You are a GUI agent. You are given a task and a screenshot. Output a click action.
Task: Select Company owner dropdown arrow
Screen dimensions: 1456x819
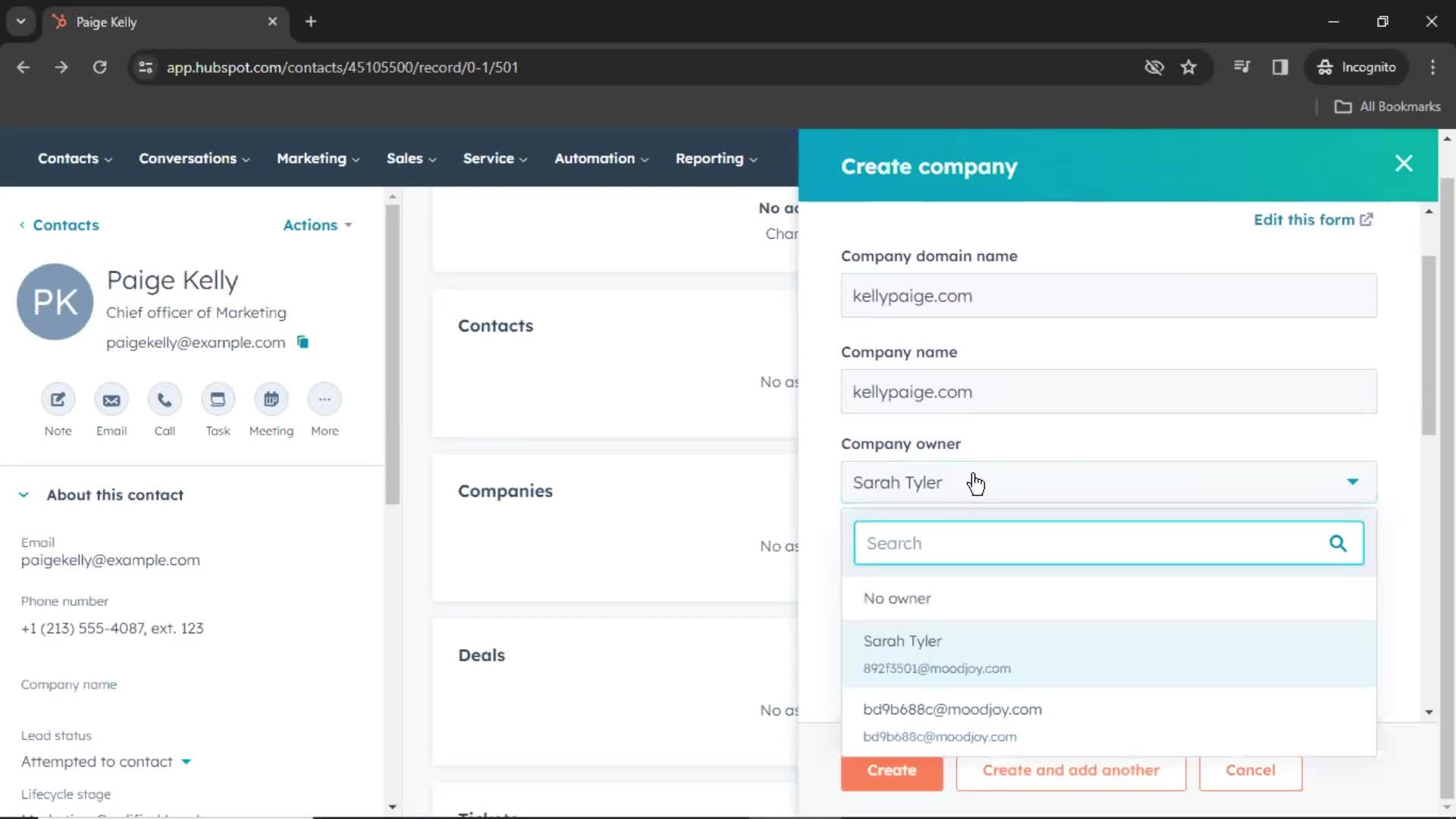pyautogui.click(x=1354, y=482)
